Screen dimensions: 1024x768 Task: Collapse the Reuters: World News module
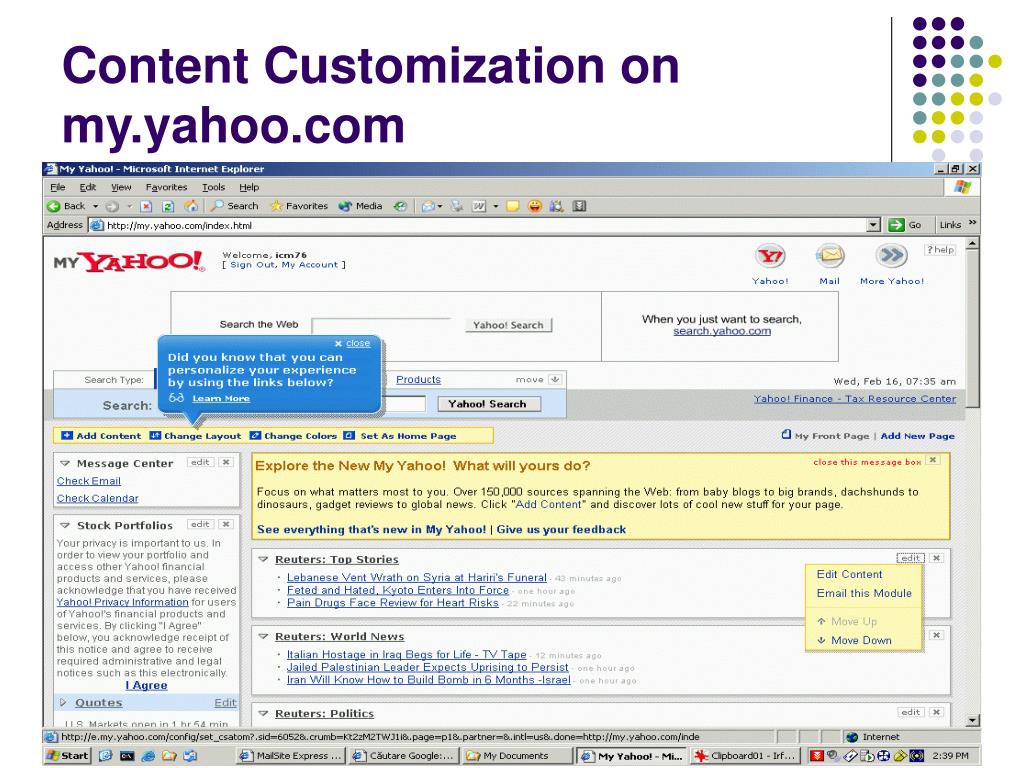(263, 637)
